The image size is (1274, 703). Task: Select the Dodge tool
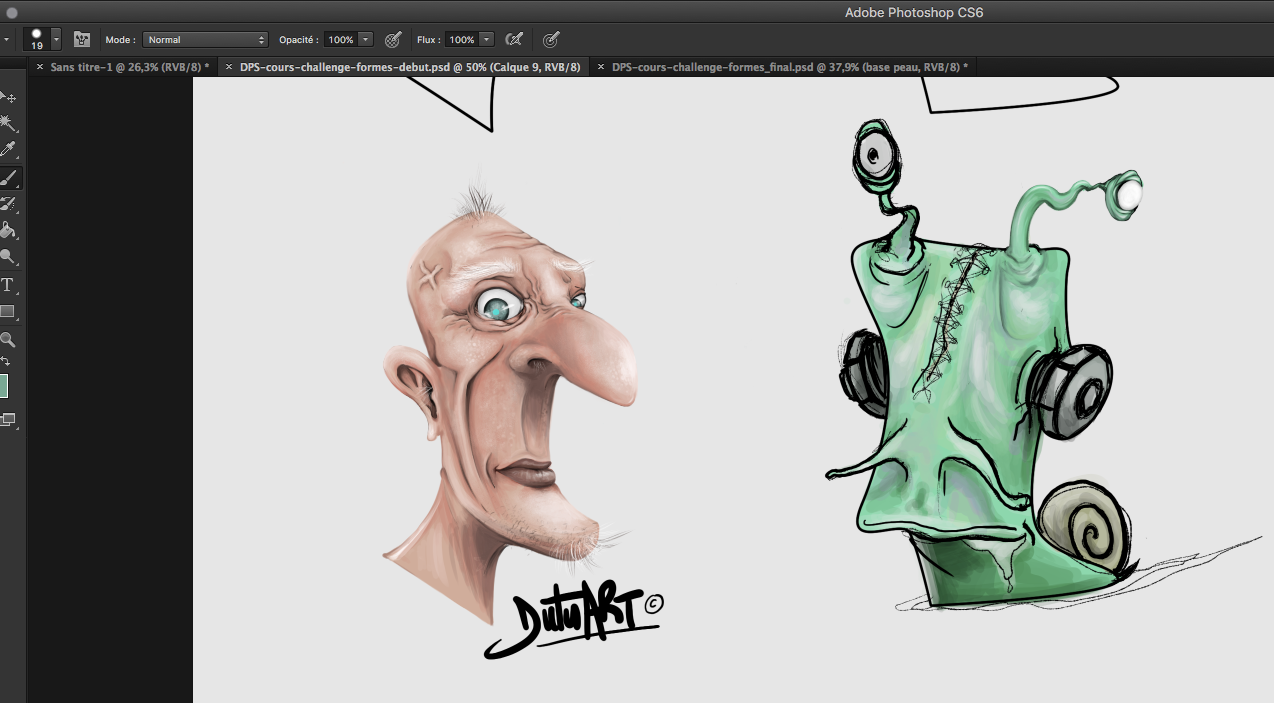pos(8,257)
